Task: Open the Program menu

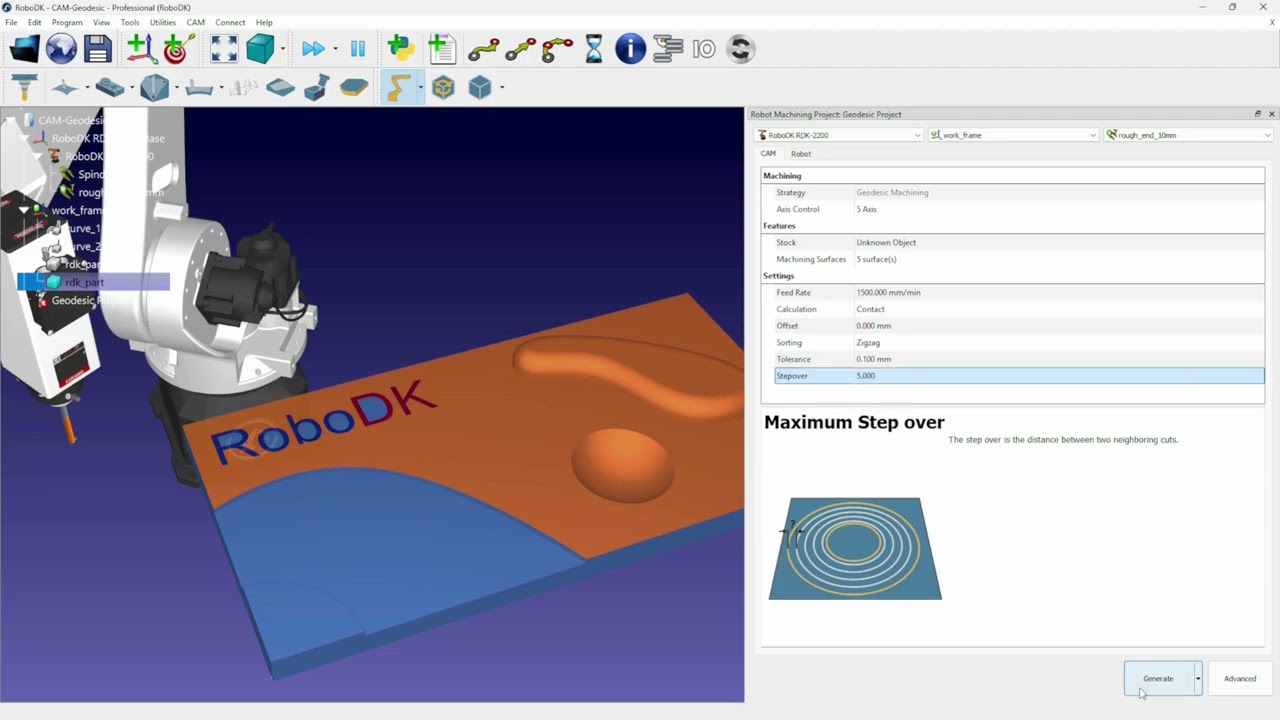Action: pyautogui.click(x=67, y=22)
